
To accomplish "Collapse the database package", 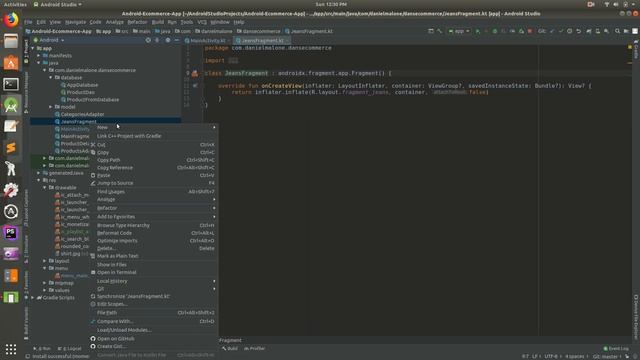I will pyautogui.click(x=51, y=78).
